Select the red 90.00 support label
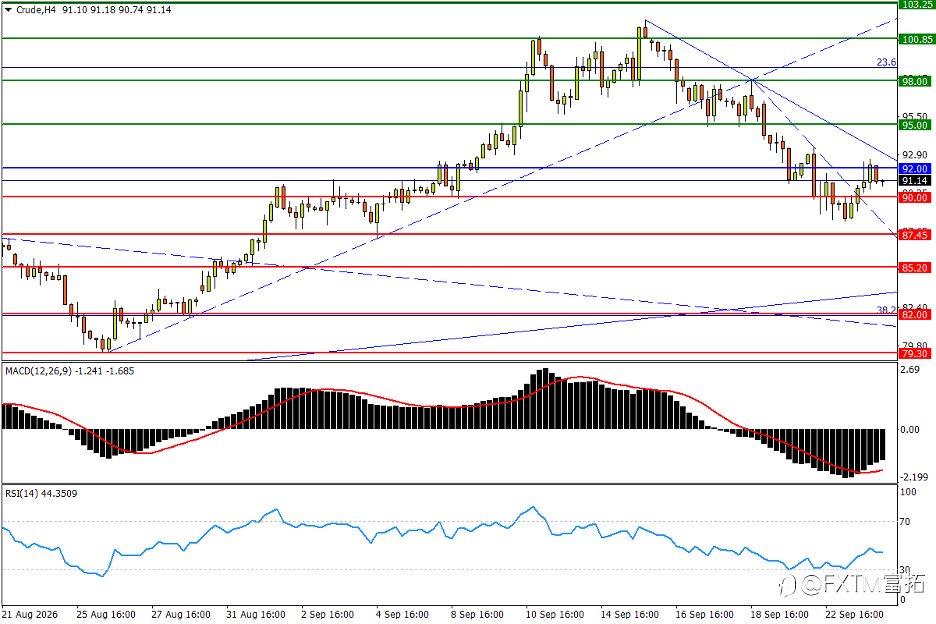 [x=915, y=198]
